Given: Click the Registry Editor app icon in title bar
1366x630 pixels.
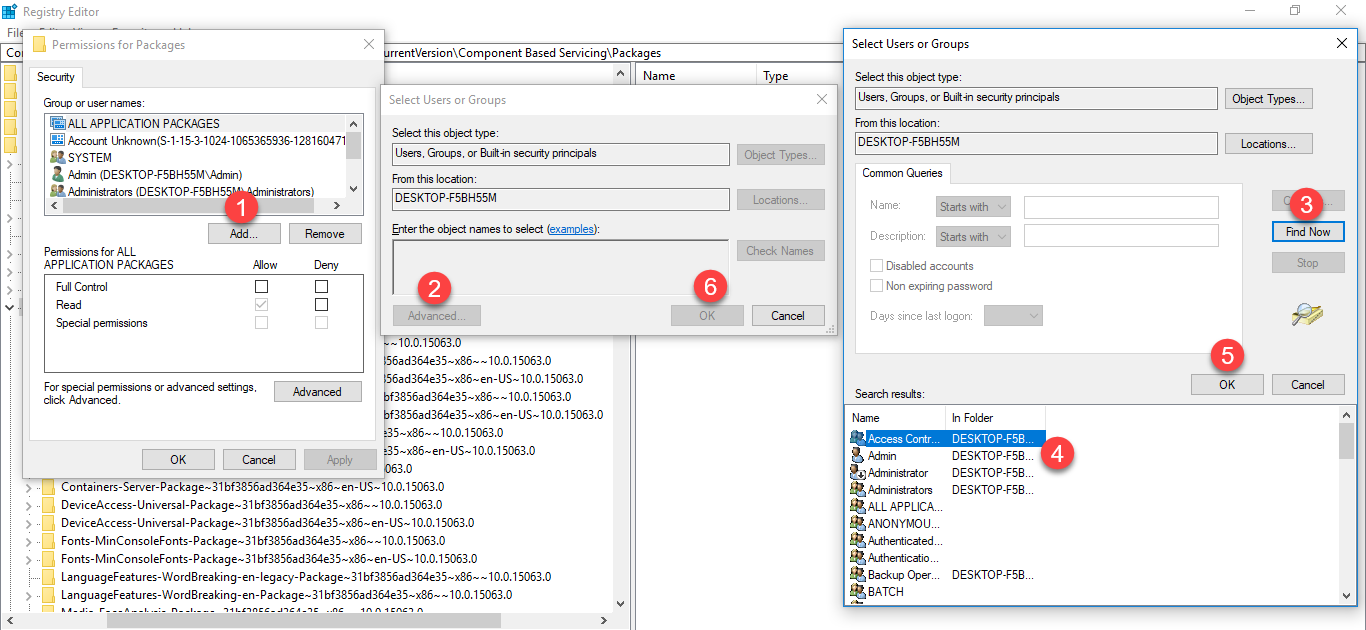Looking at the screenshot, I should [x=9, y=10].
